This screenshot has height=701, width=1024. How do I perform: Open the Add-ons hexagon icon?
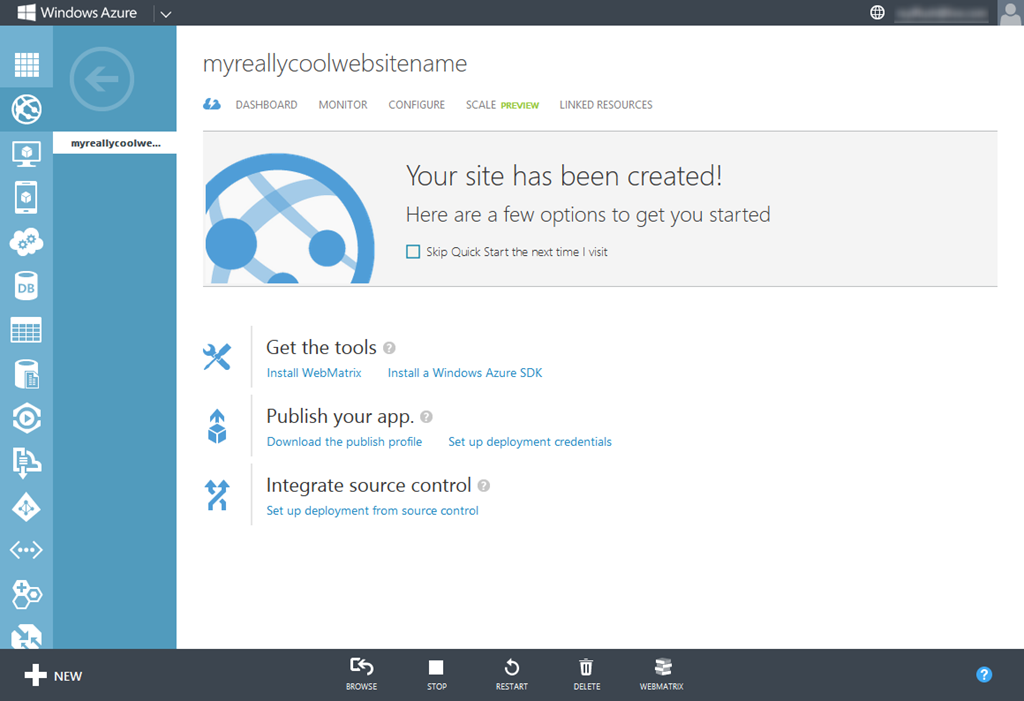coord(26,594)
